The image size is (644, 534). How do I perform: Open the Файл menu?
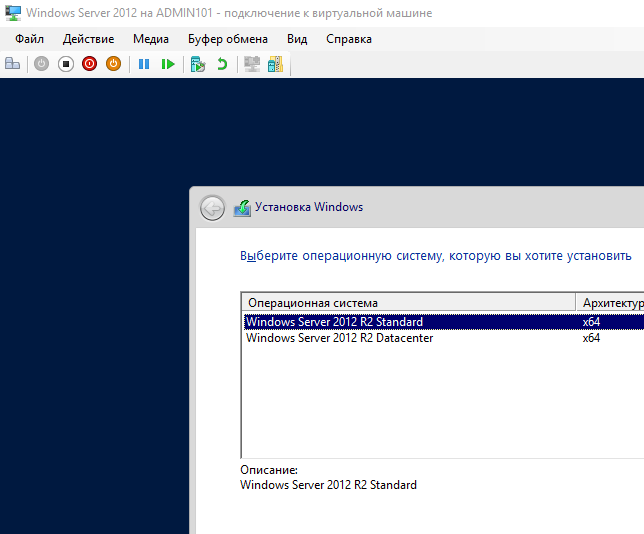point(30,39)
